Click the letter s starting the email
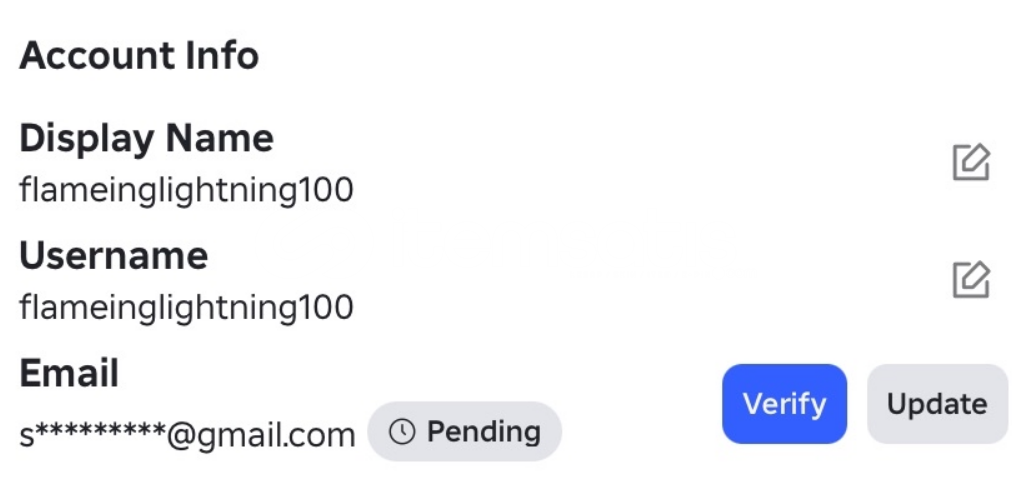 pyautogui.click(x=27, y=436)
